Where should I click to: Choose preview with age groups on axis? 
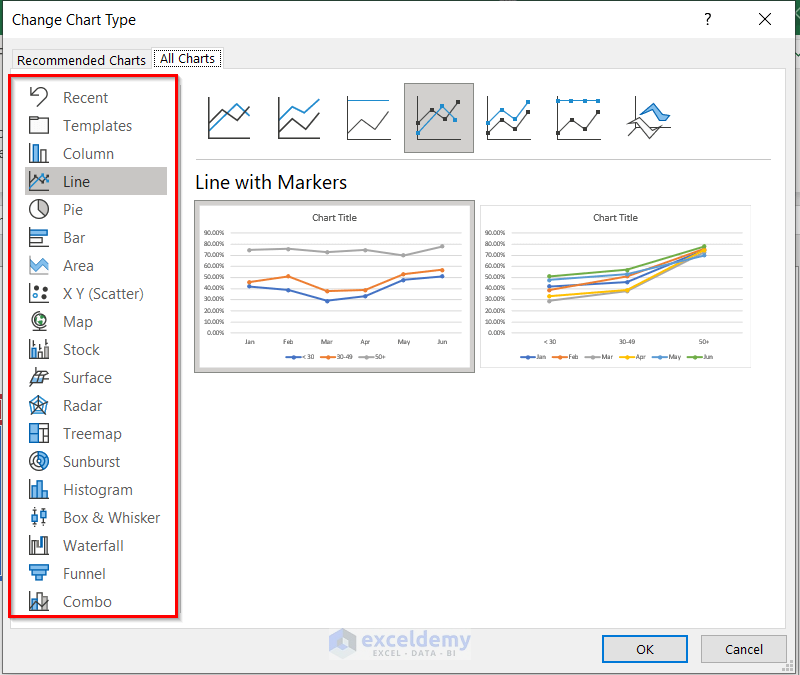pos(615,286)
